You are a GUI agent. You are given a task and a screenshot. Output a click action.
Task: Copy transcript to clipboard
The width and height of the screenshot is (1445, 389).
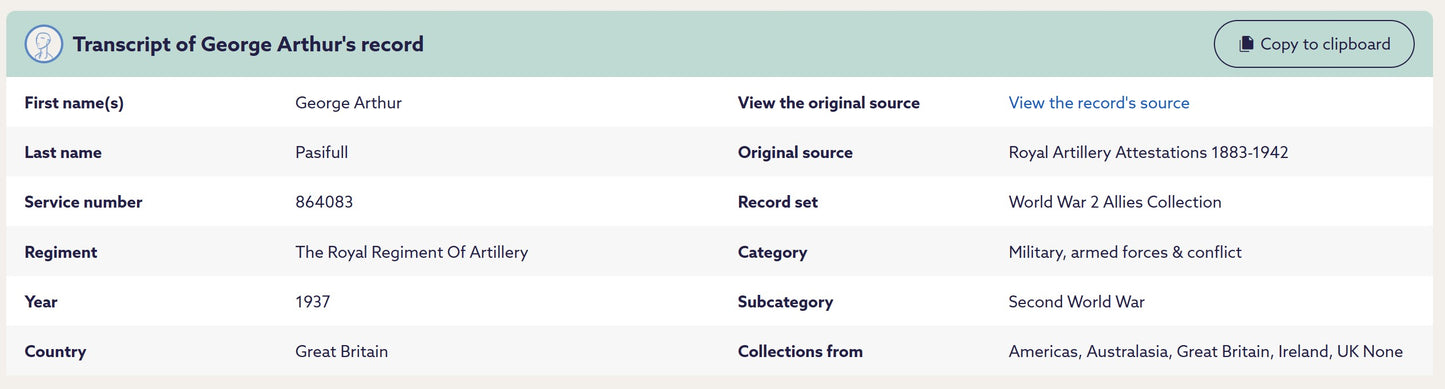click(x=1314, y=44)
